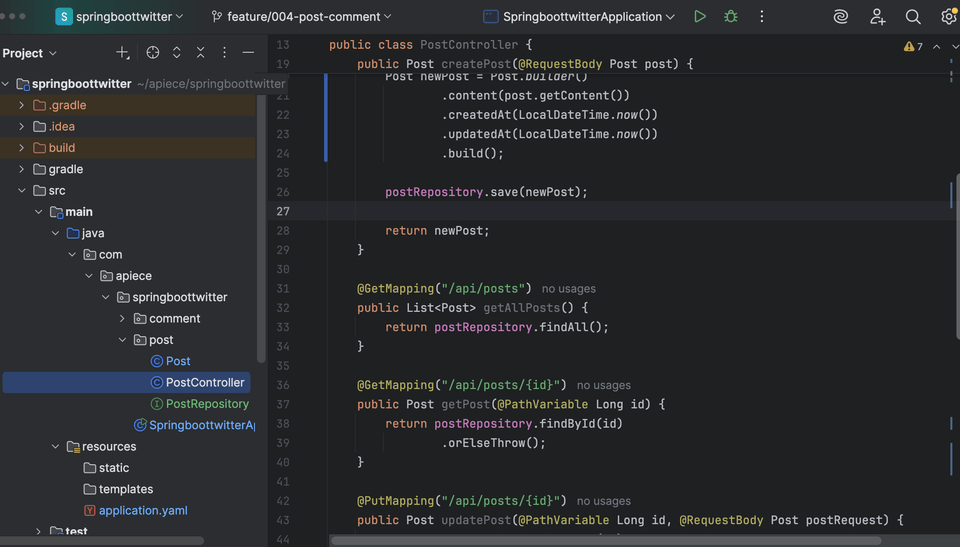Open Project panel options three-dot menu
The height and width of the screenshot is (547, 960).
coord(224,53)
